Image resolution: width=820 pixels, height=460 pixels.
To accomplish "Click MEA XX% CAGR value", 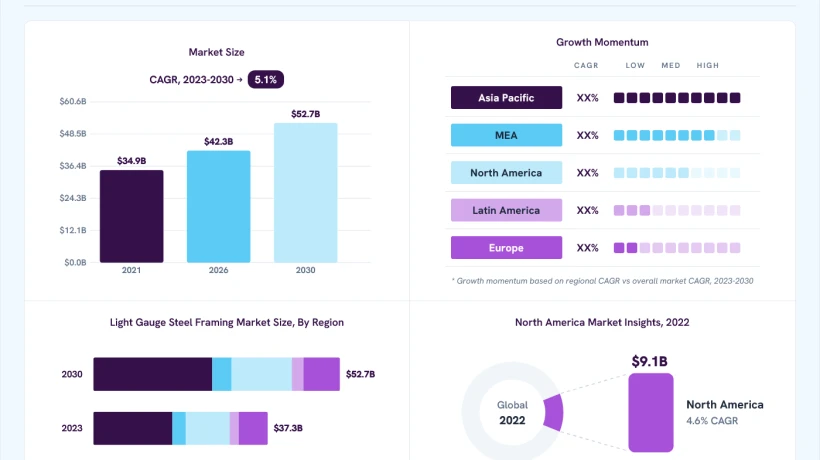I will [x=587, y=135].
